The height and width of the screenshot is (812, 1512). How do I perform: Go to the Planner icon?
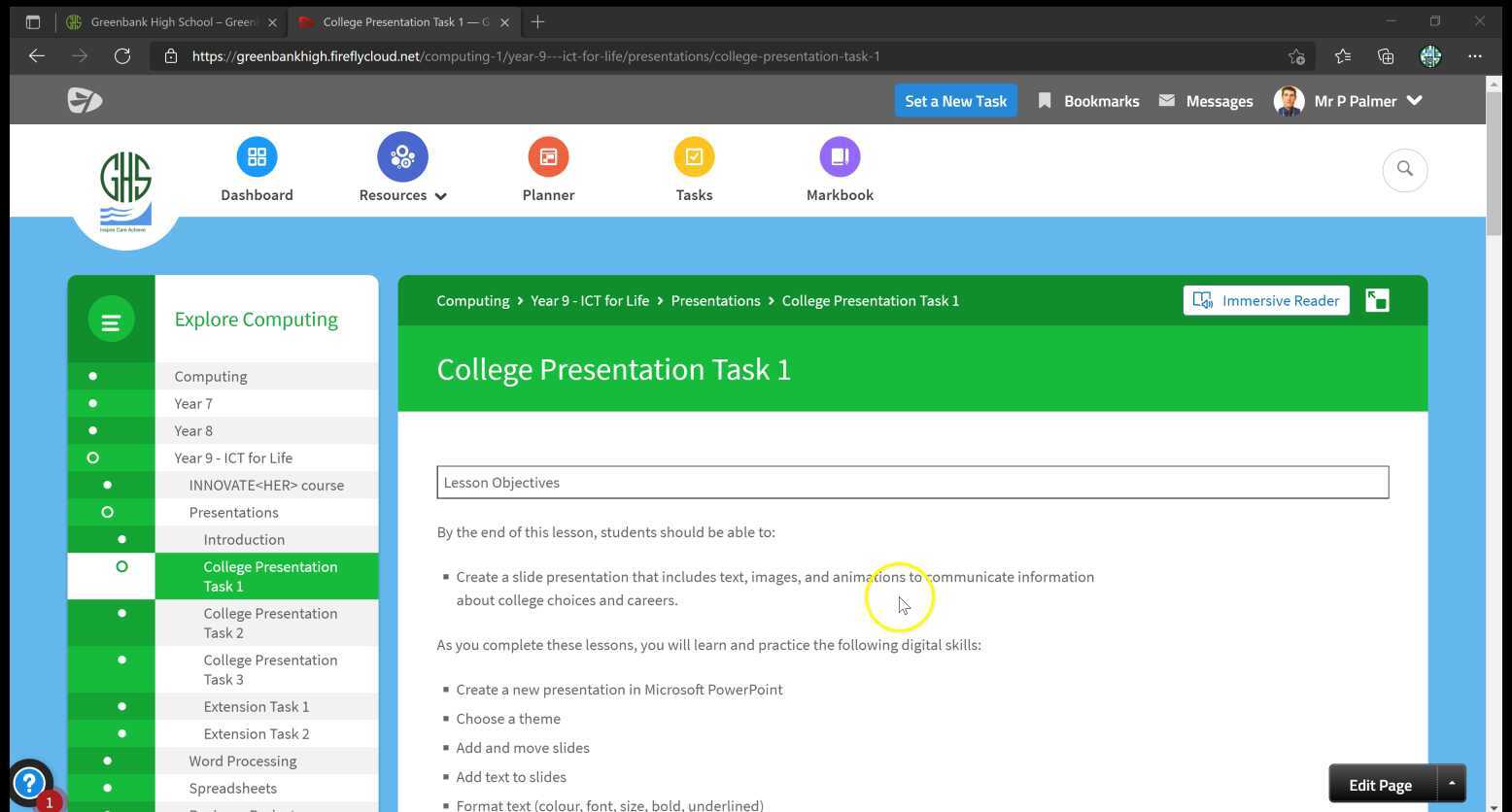pos(548,156)
